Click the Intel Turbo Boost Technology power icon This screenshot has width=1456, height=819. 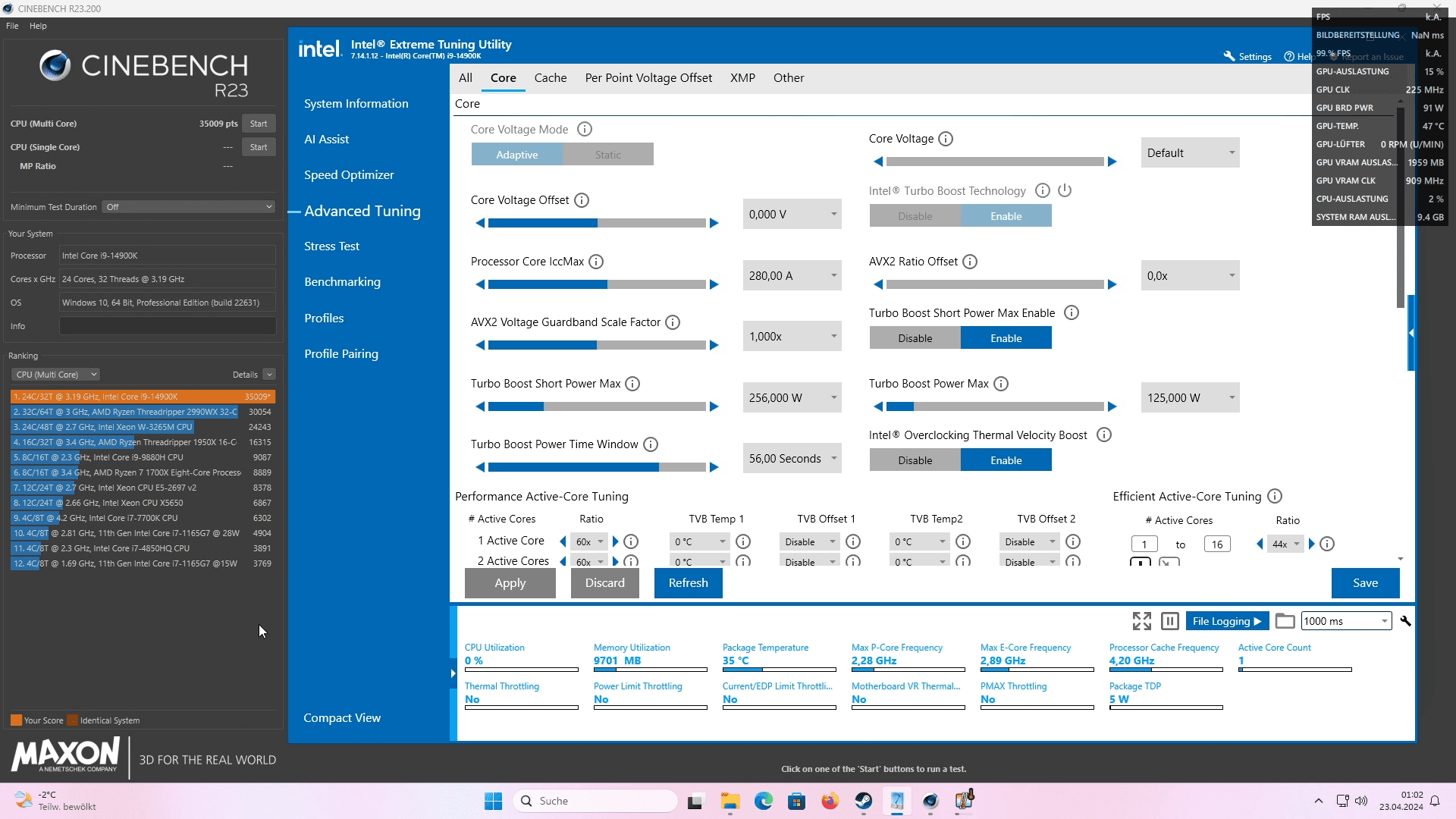1065,190
